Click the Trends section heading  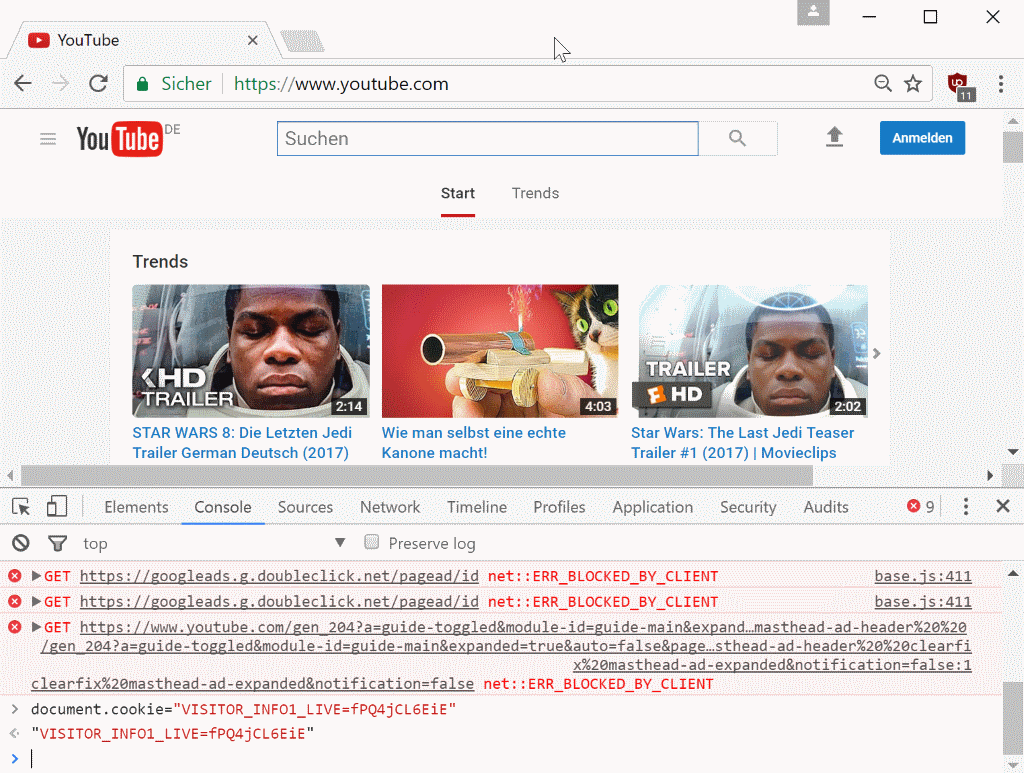[x=160, y=262]
